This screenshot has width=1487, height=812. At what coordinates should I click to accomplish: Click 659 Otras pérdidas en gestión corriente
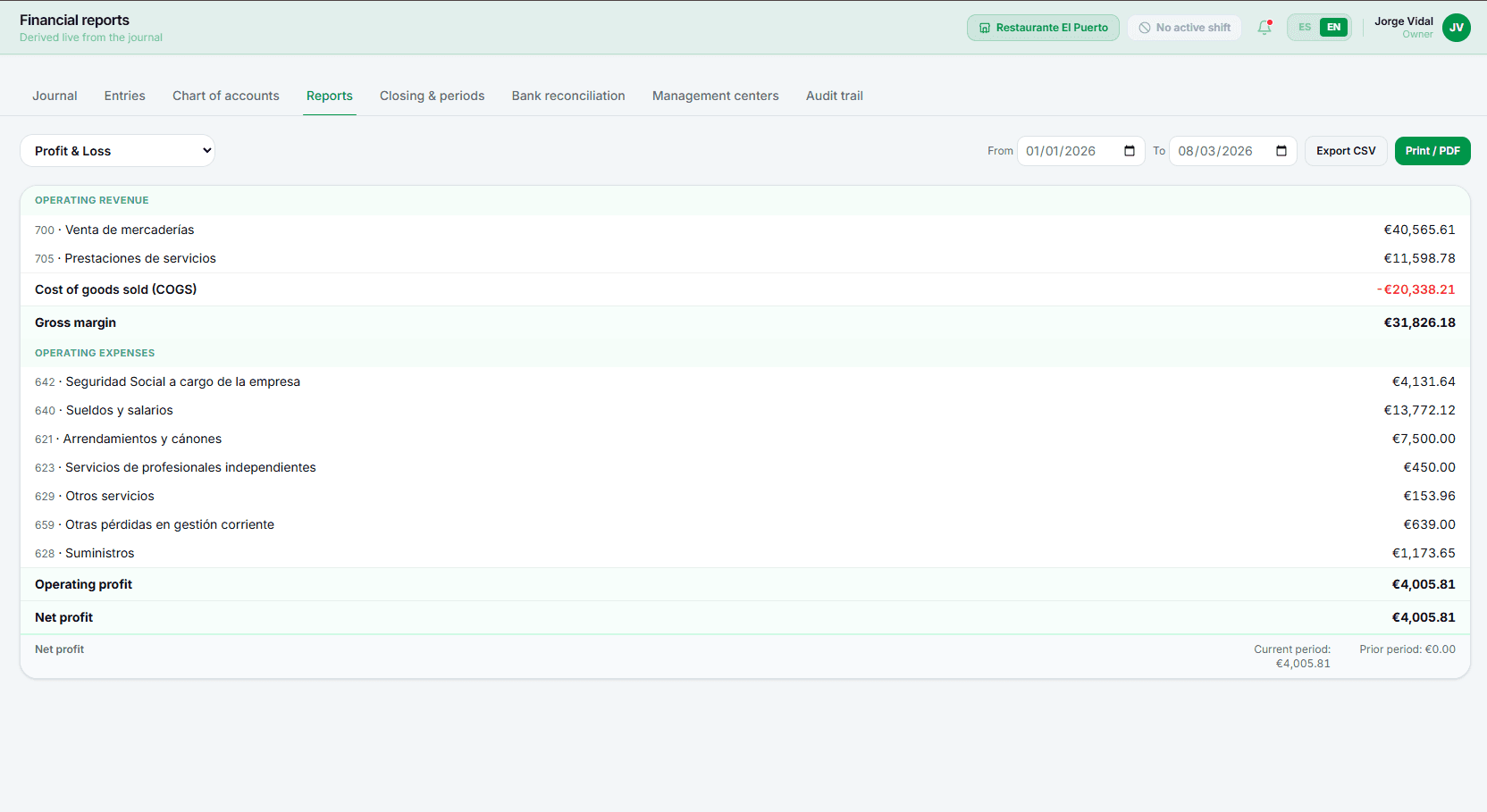coord(745,524)
